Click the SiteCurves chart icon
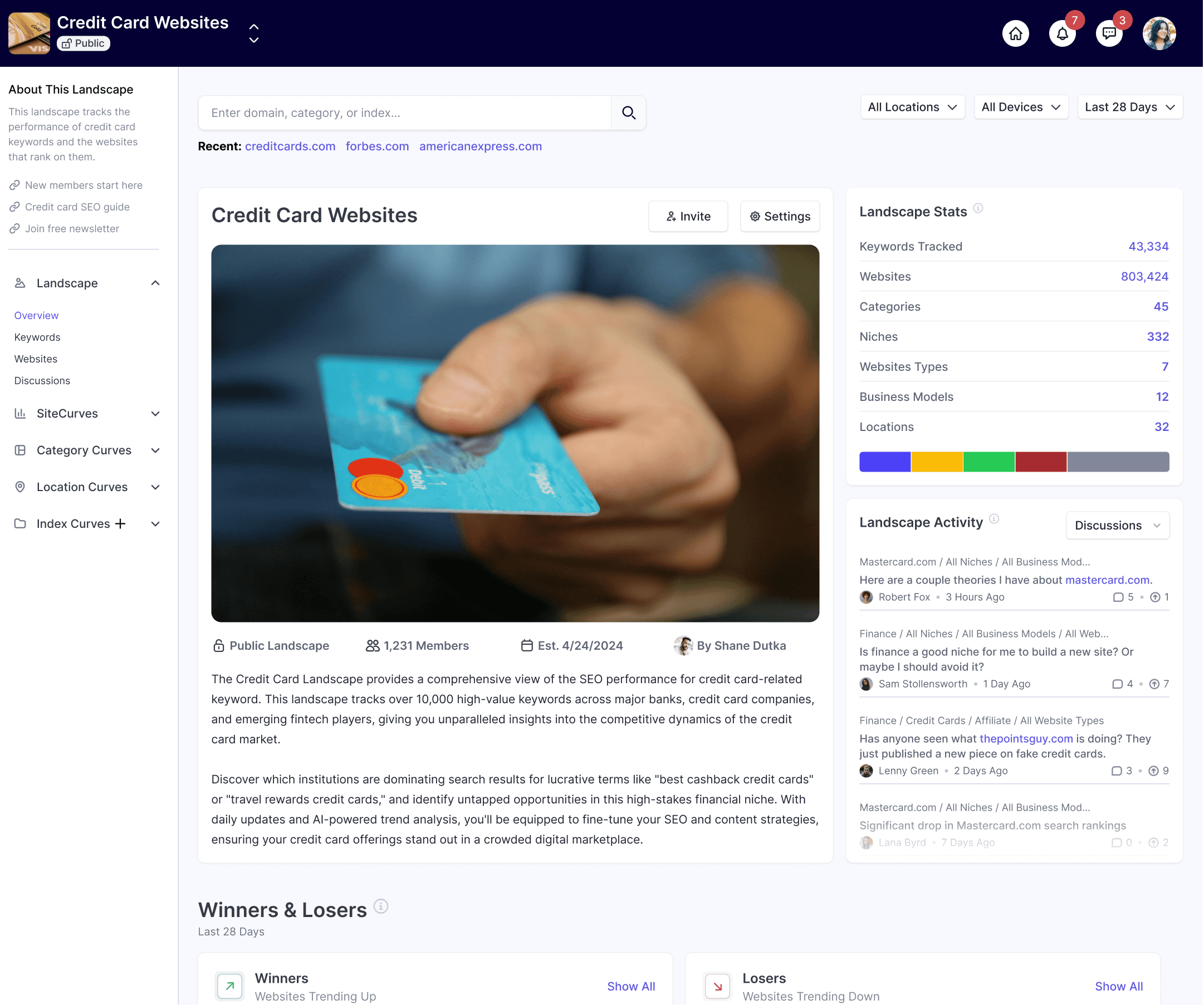The image size is (1204, 1005). coord(20,414)
